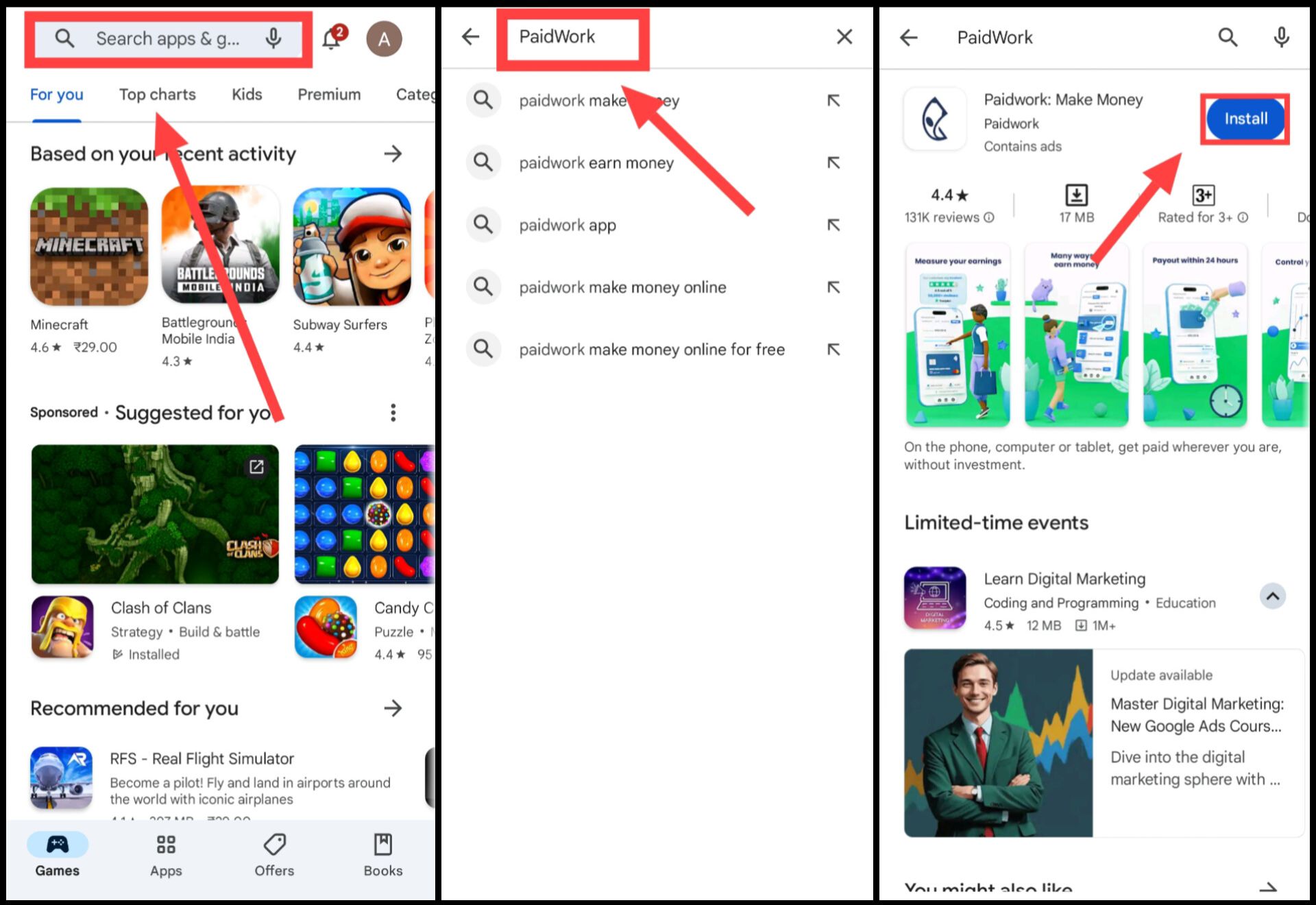1316x905 pixels.
Task: Clear search text with X button
Action: pyautogui.click(x=844, y=36)
